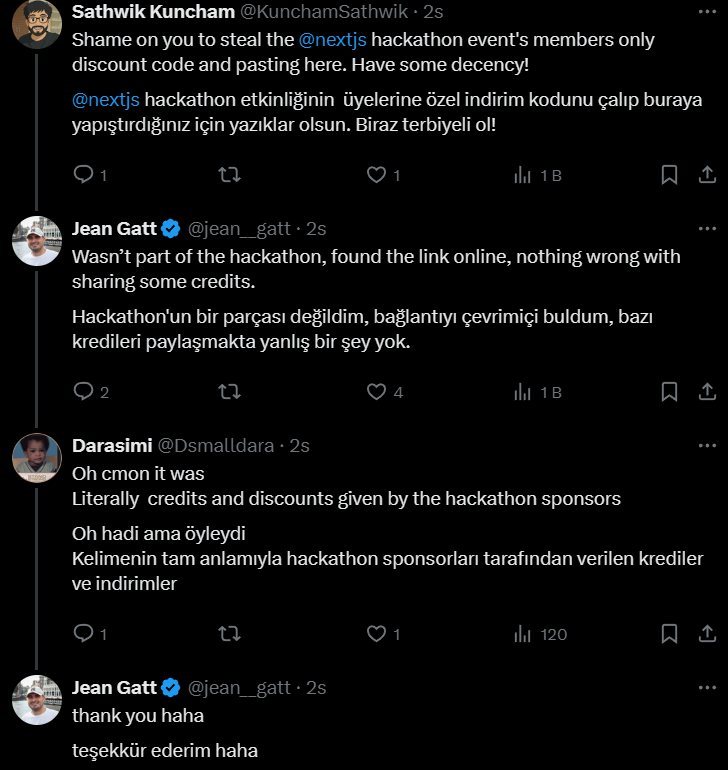The width and height of the screenshot is (728, 770).
Task: Like Jean Gatt's hackathon reply
Action: [x=376, y=391]
